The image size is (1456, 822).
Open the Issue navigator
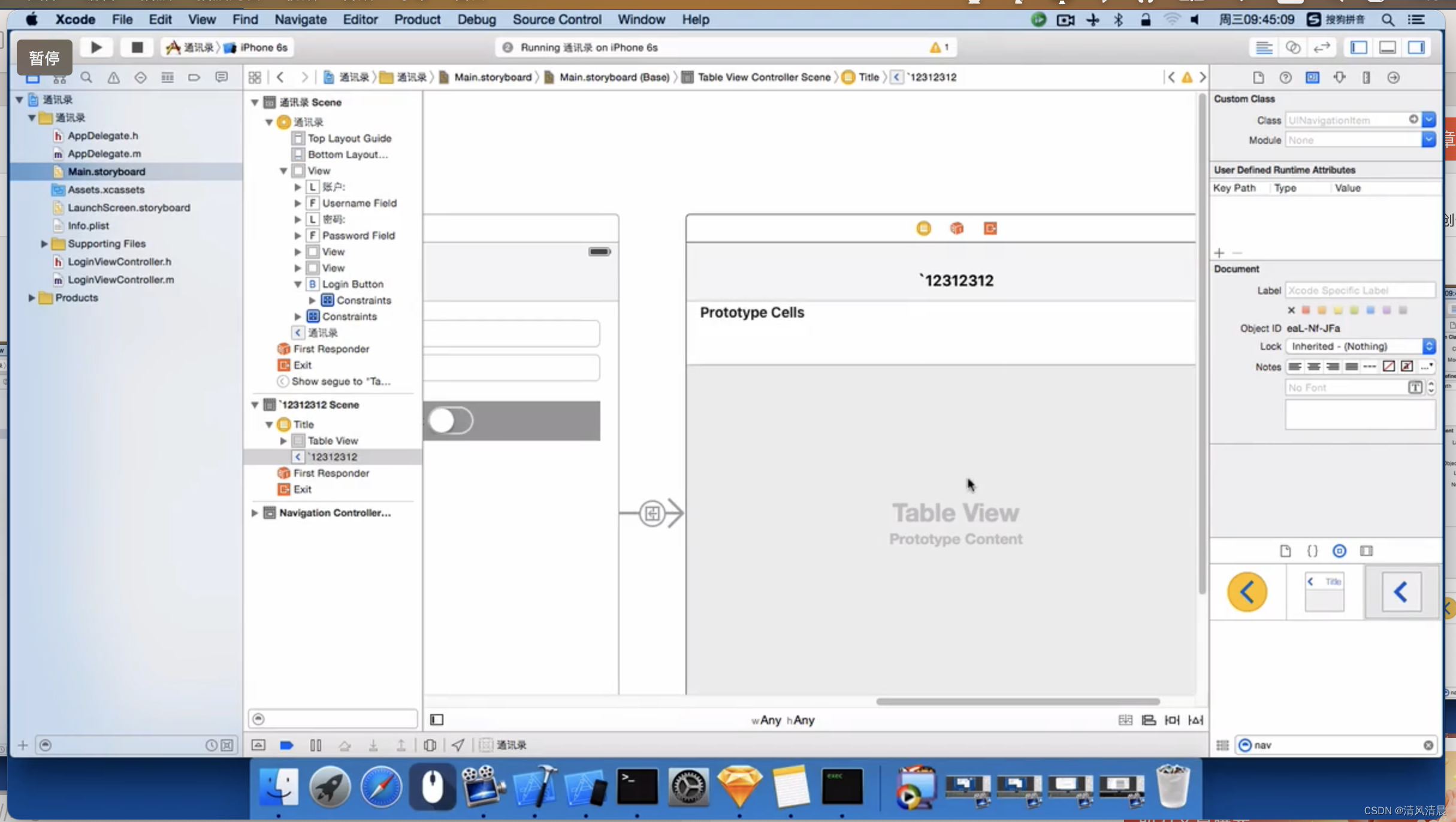[113, 78]
